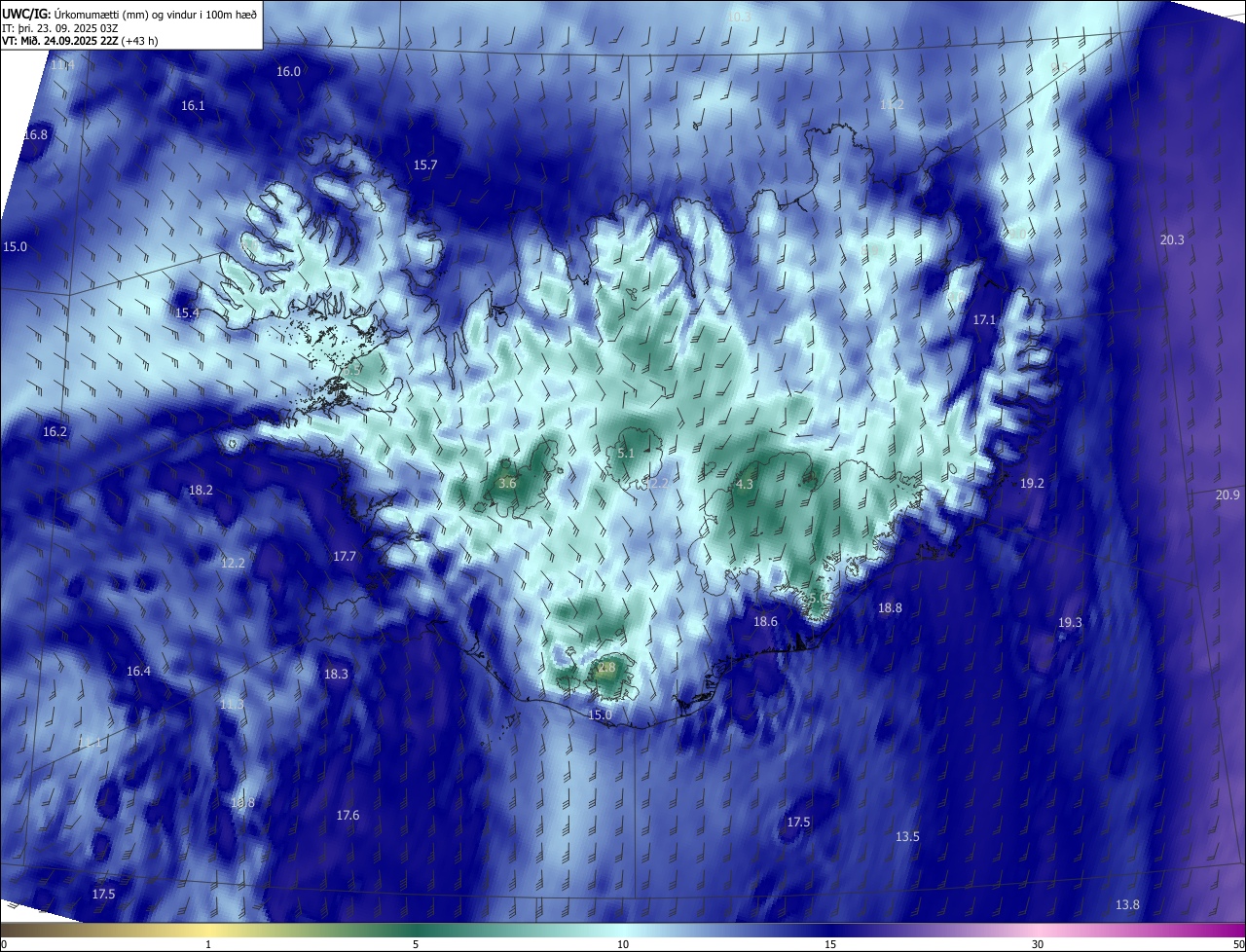The height and width of the screenshot is (952, 1246).
Task: Click the map value 16.4
Action: [138, 671]
